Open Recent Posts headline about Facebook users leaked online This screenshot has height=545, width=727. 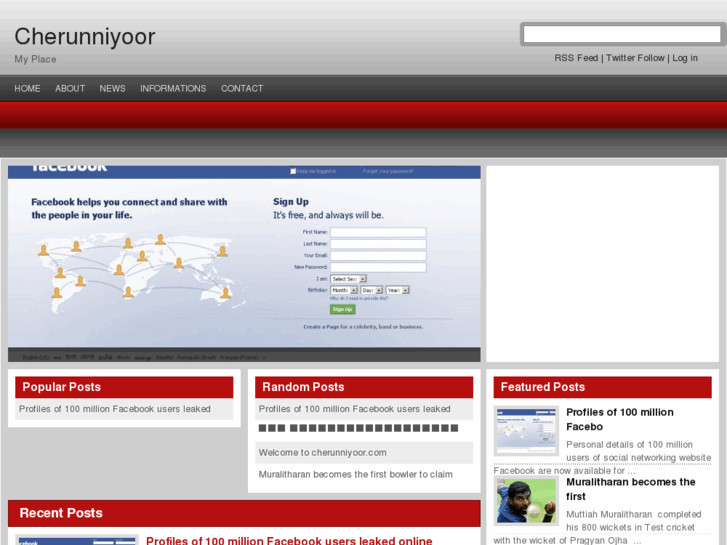tap(289, 540)
